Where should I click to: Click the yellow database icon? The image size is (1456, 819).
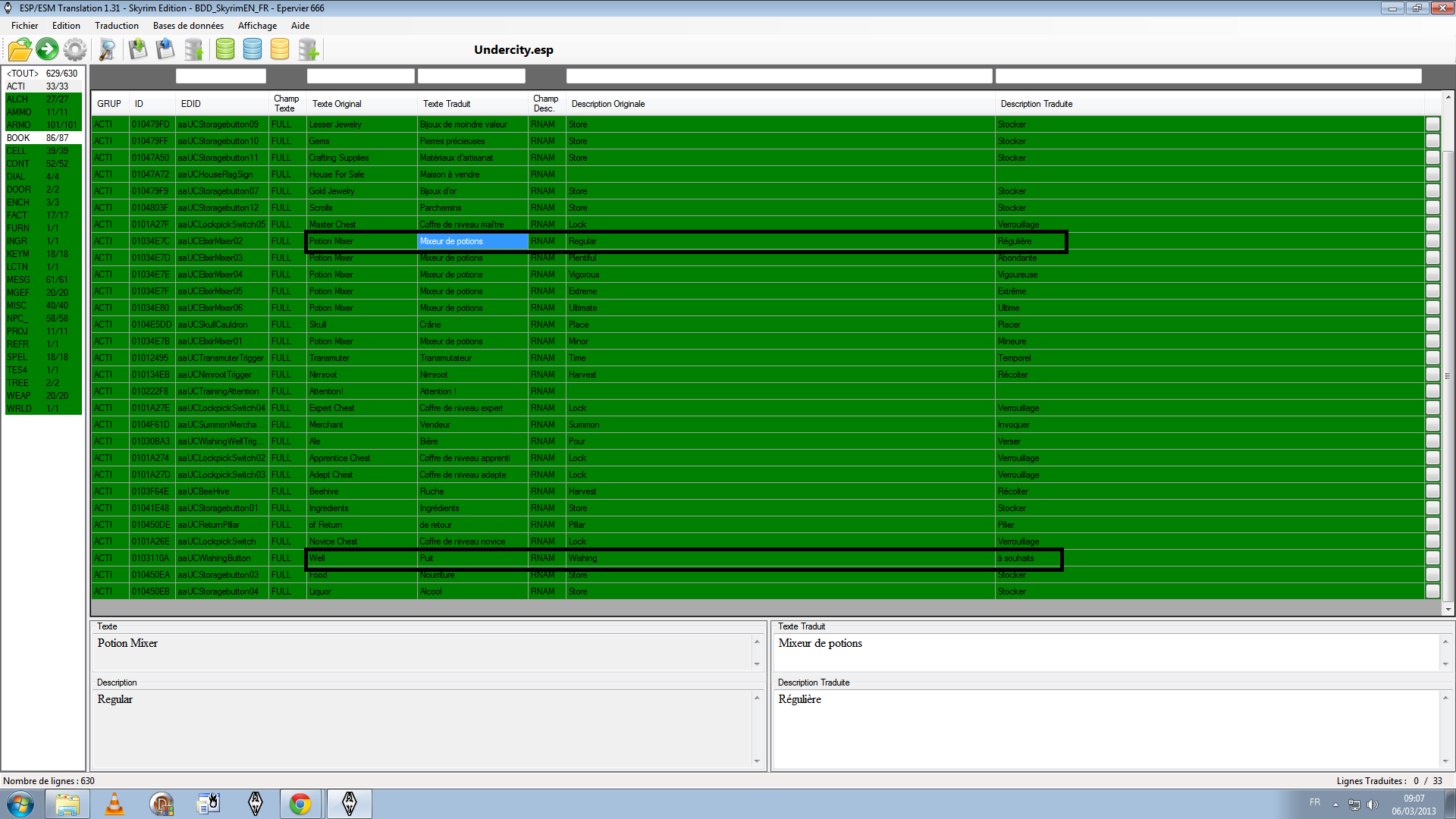point(280,49)
